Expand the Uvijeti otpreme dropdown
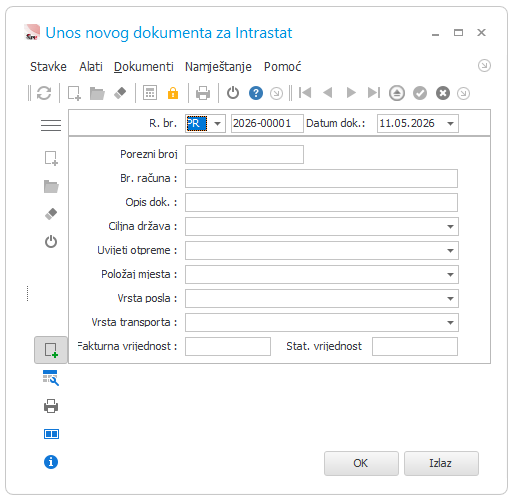The width and height of the screenshot is (511, 497). tap(450, 251)
